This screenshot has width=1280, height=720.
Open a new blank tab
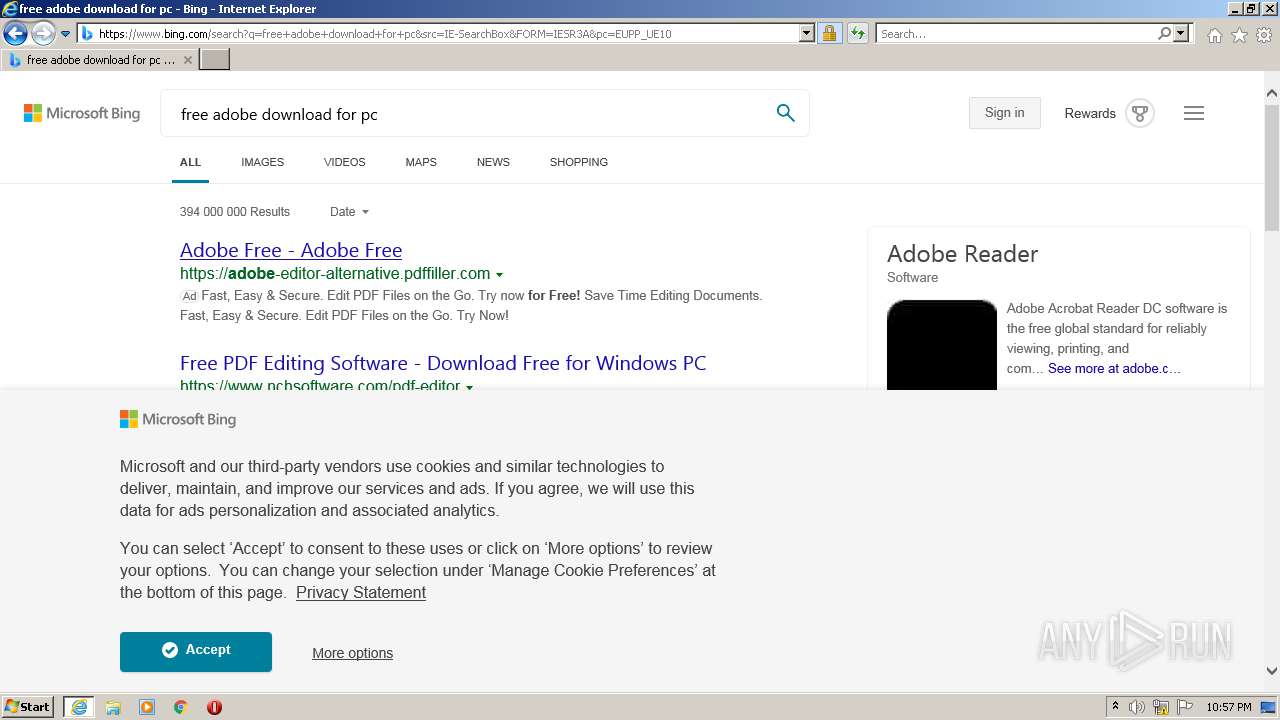[x=215, y=60]
